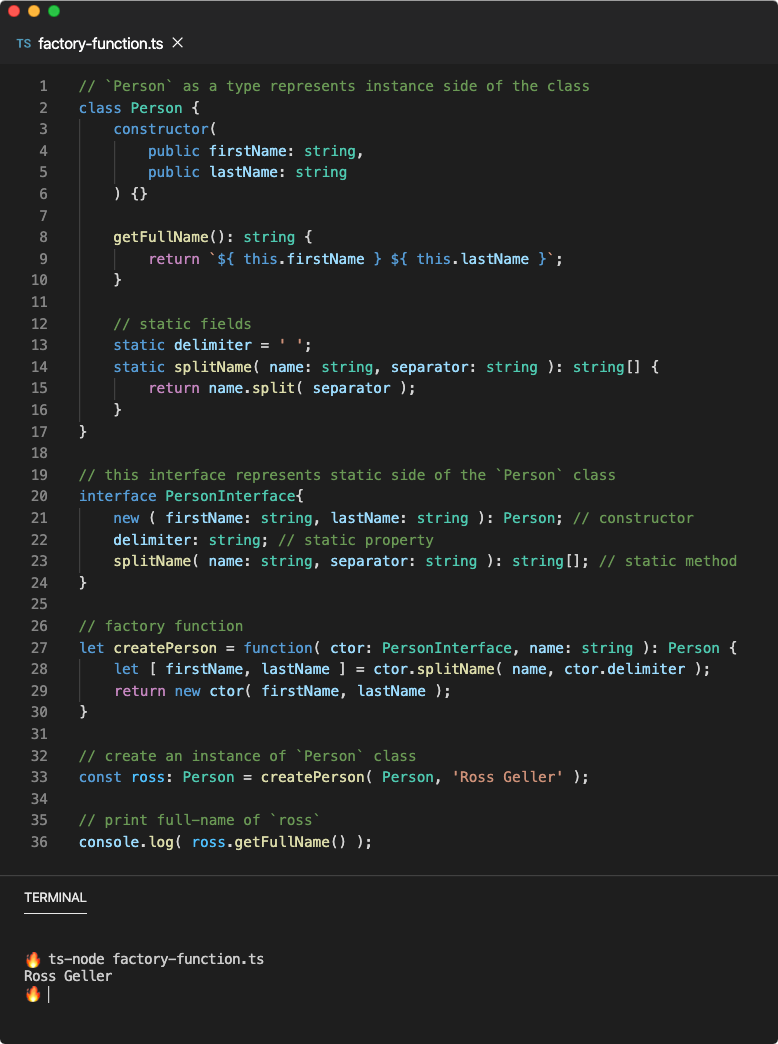The height and width of the screenshot is (1044, 778).
Task: Click the yellow minimize window button
Action: [34, 11]
